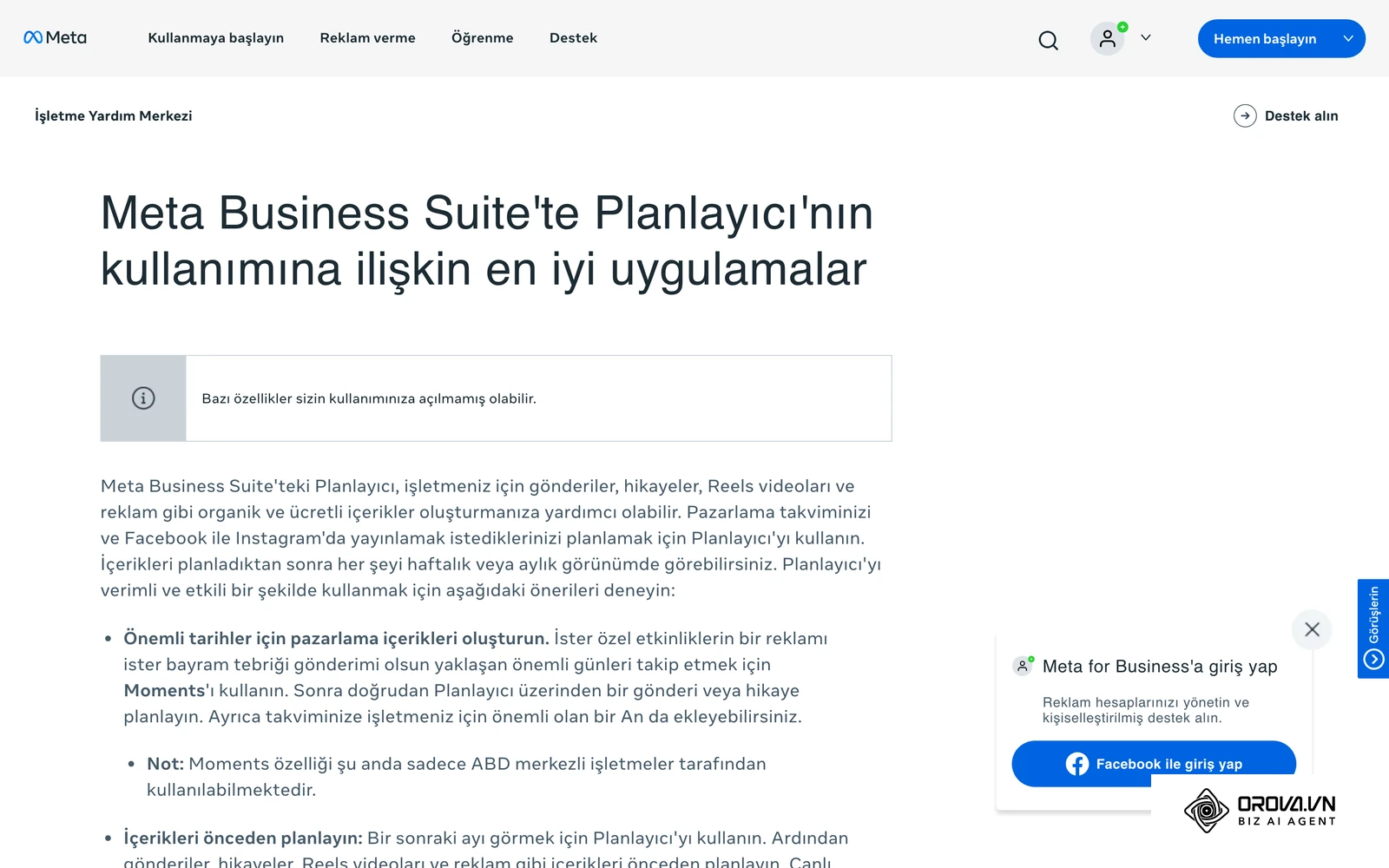Click the 'Not:' bold label in sub-bullet
Screen dimensions: 1389x868
tap(165, 764)
